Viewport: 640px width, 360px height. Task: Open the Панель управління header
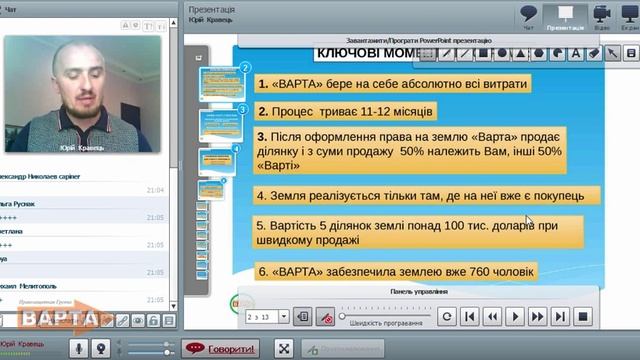[x=418, y=291]
